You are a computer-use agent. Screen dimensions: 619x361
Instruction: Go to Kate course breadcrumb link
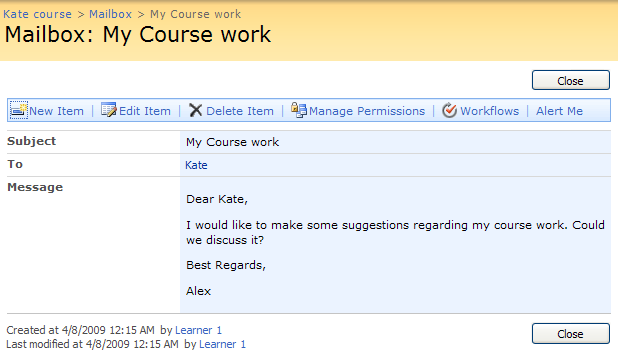point(38,14)
